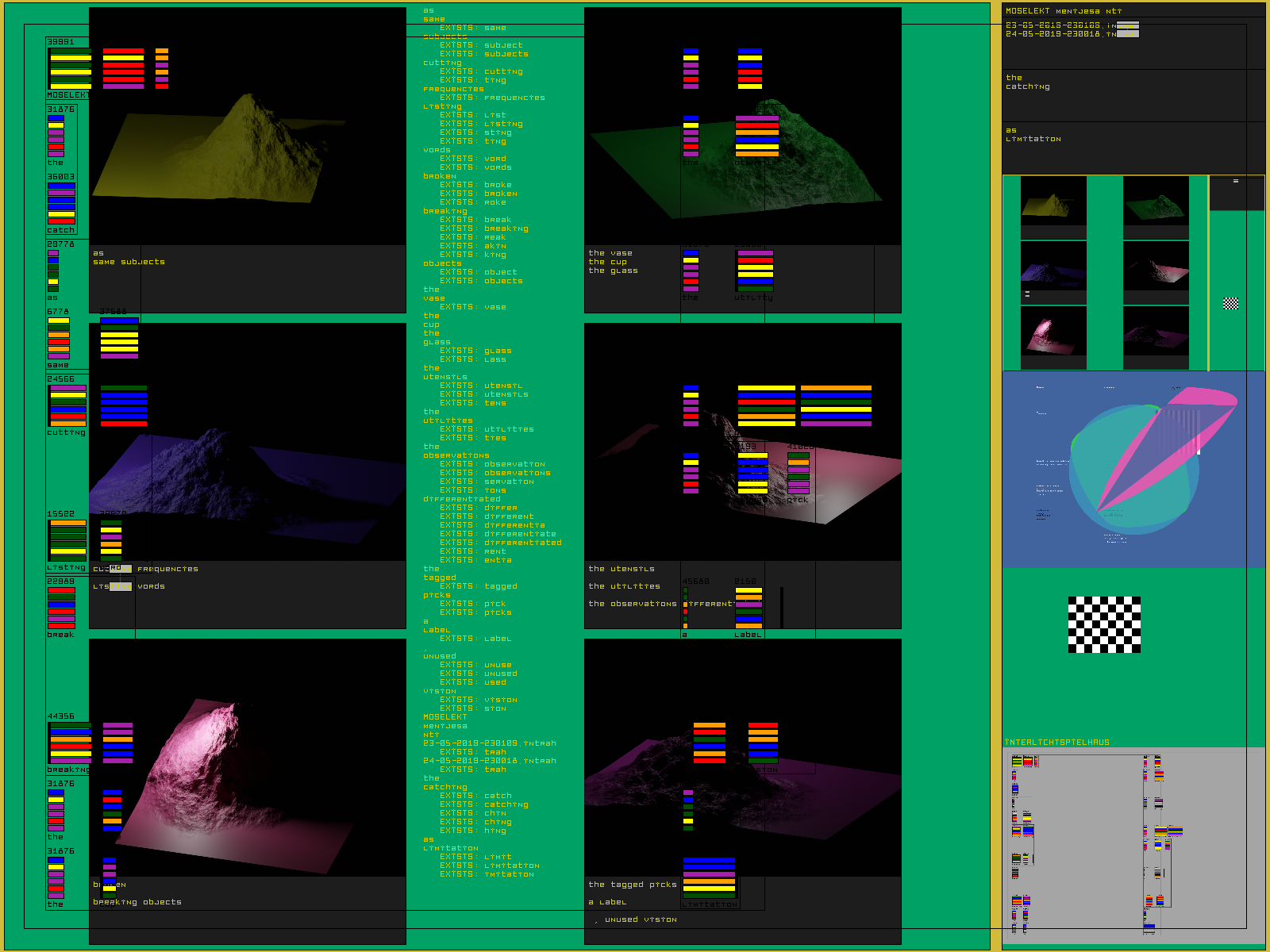Image resolution: width=1270 pixels, height=952 pixels.
Task: Select the 'the catching' panel text
Action: [1027, 83]
